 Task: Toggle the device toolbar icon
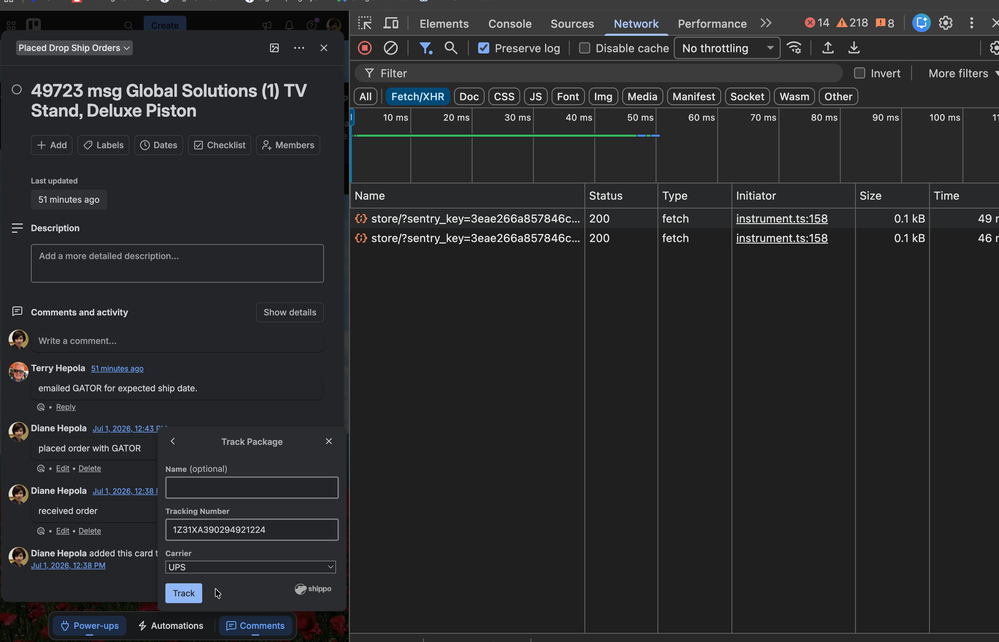coord(391,23)
